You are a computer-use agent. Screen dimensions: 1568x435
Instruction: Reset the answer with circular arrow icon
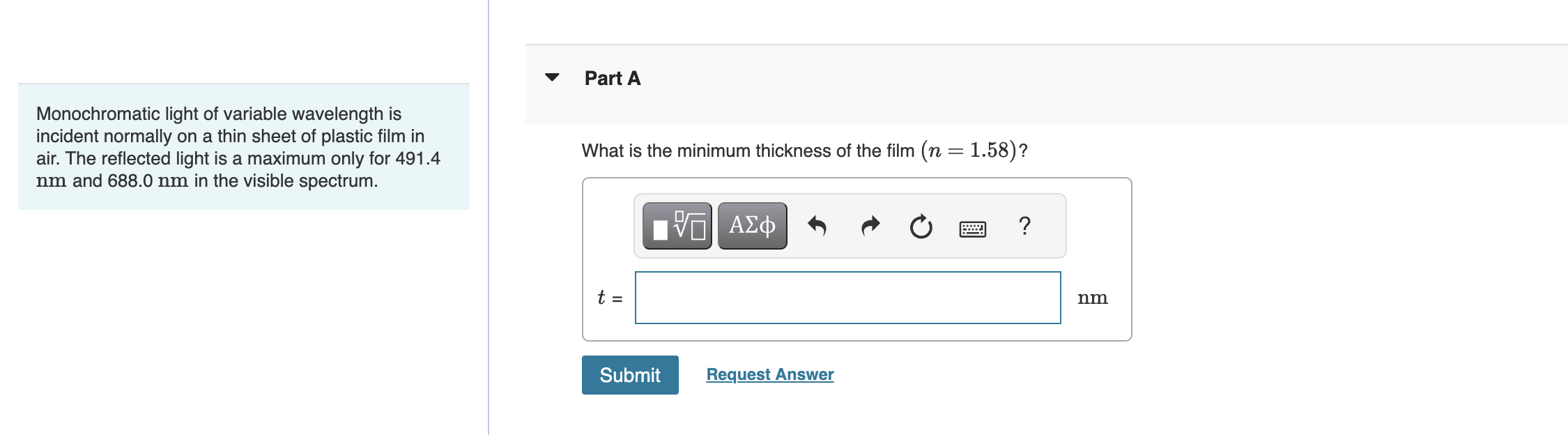(x=921, y=226)
